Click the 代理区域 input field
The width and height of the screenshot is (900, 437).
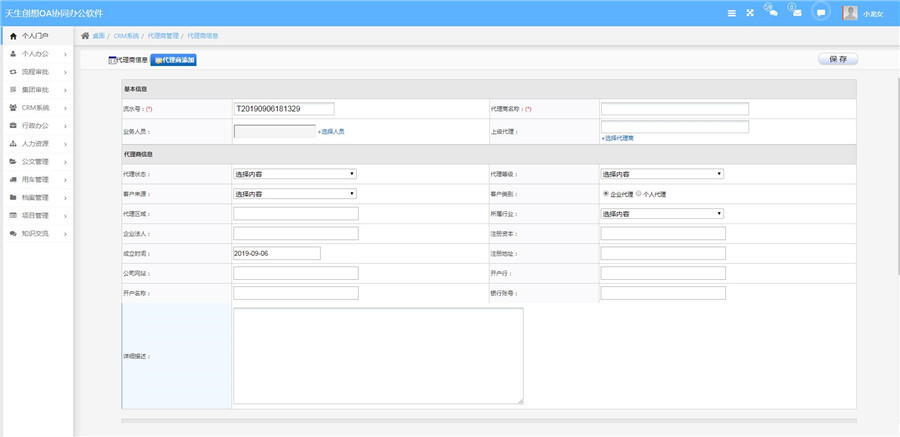coord(296,214)
